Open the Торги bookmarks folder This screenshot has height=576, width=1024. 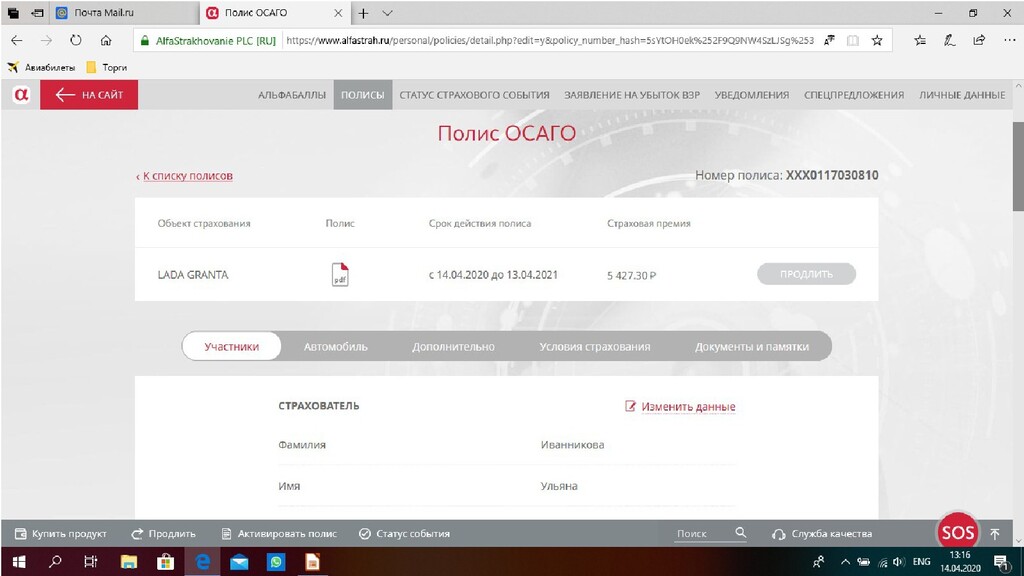pos(106,67)
